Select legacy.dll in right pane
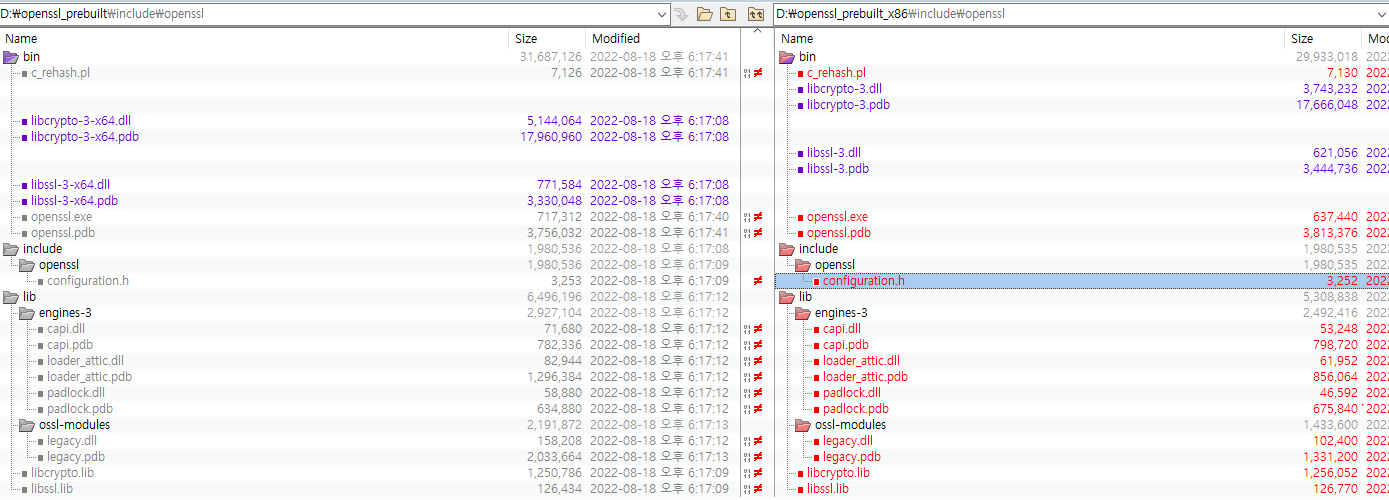Screen dimensions: 1389x500 coord(848,441)
